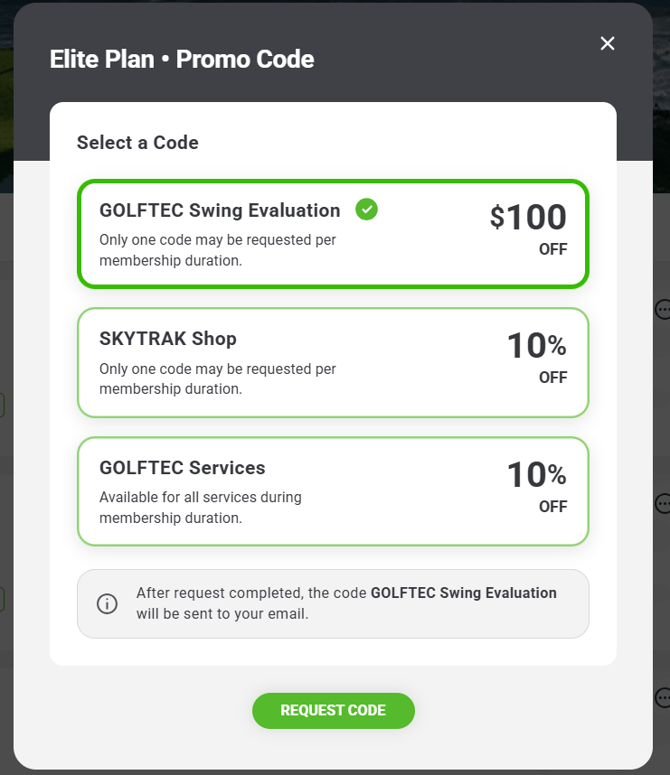
Task: Click the "will be sent to your email" text
Action: pos(222,613)
